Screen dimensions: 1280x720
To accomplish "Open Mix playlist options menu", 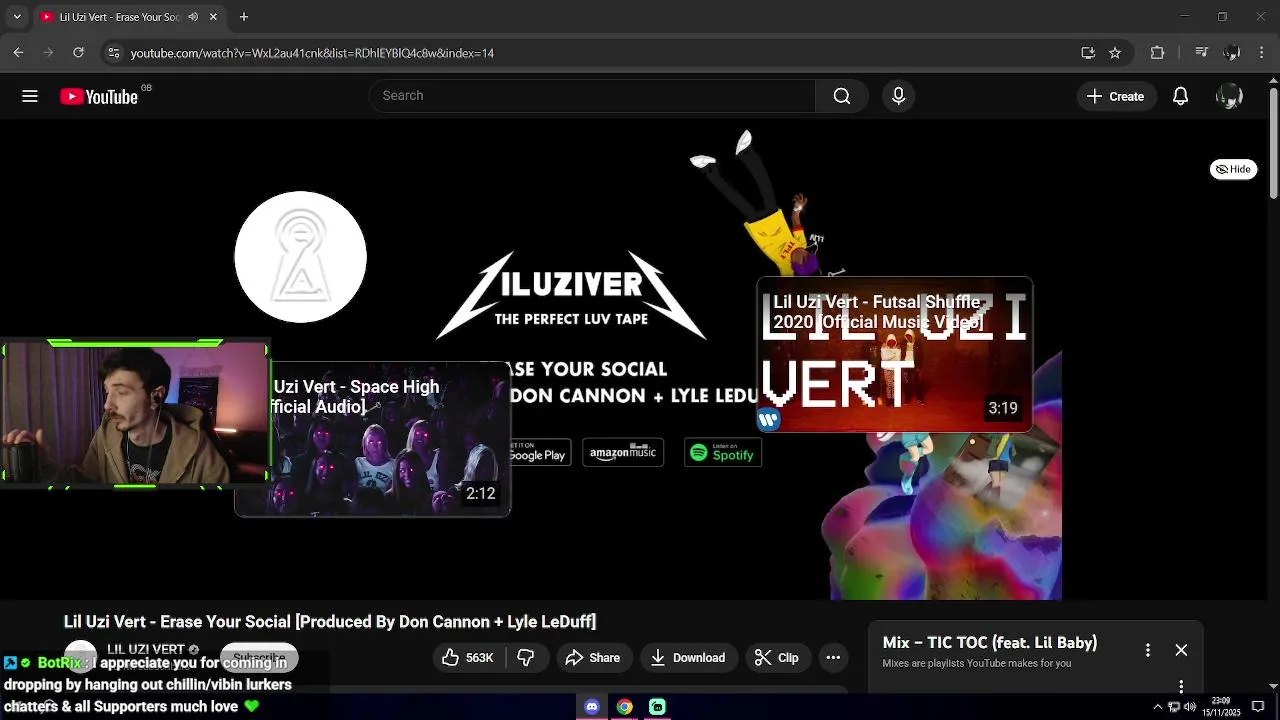I will pos(1148,650).
